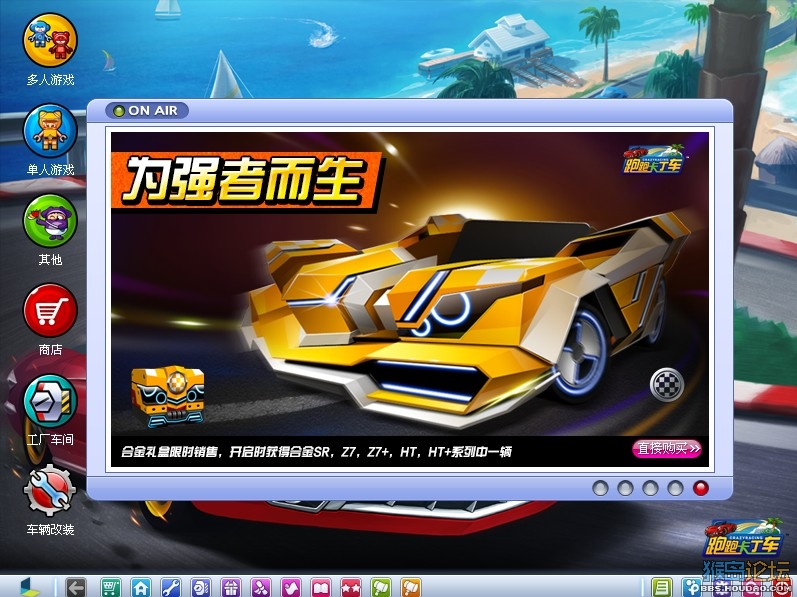
Task: Click the gold alloy gift box thumbnail
Action: (168, 396)
